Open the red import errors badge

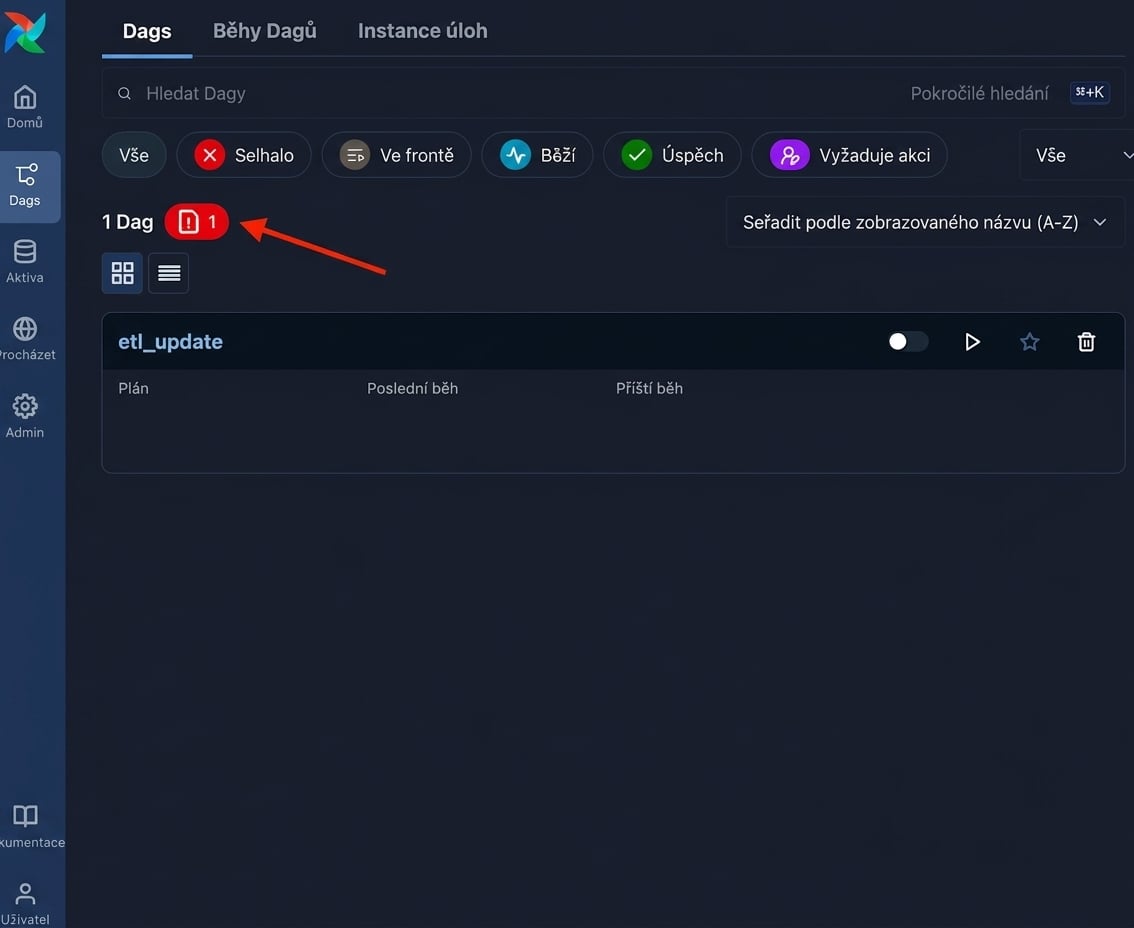coord(197,222)
